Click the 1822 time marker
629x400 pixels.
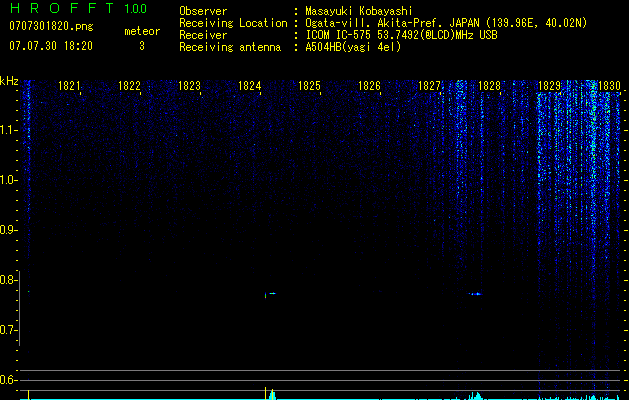(x=130, y=85)
